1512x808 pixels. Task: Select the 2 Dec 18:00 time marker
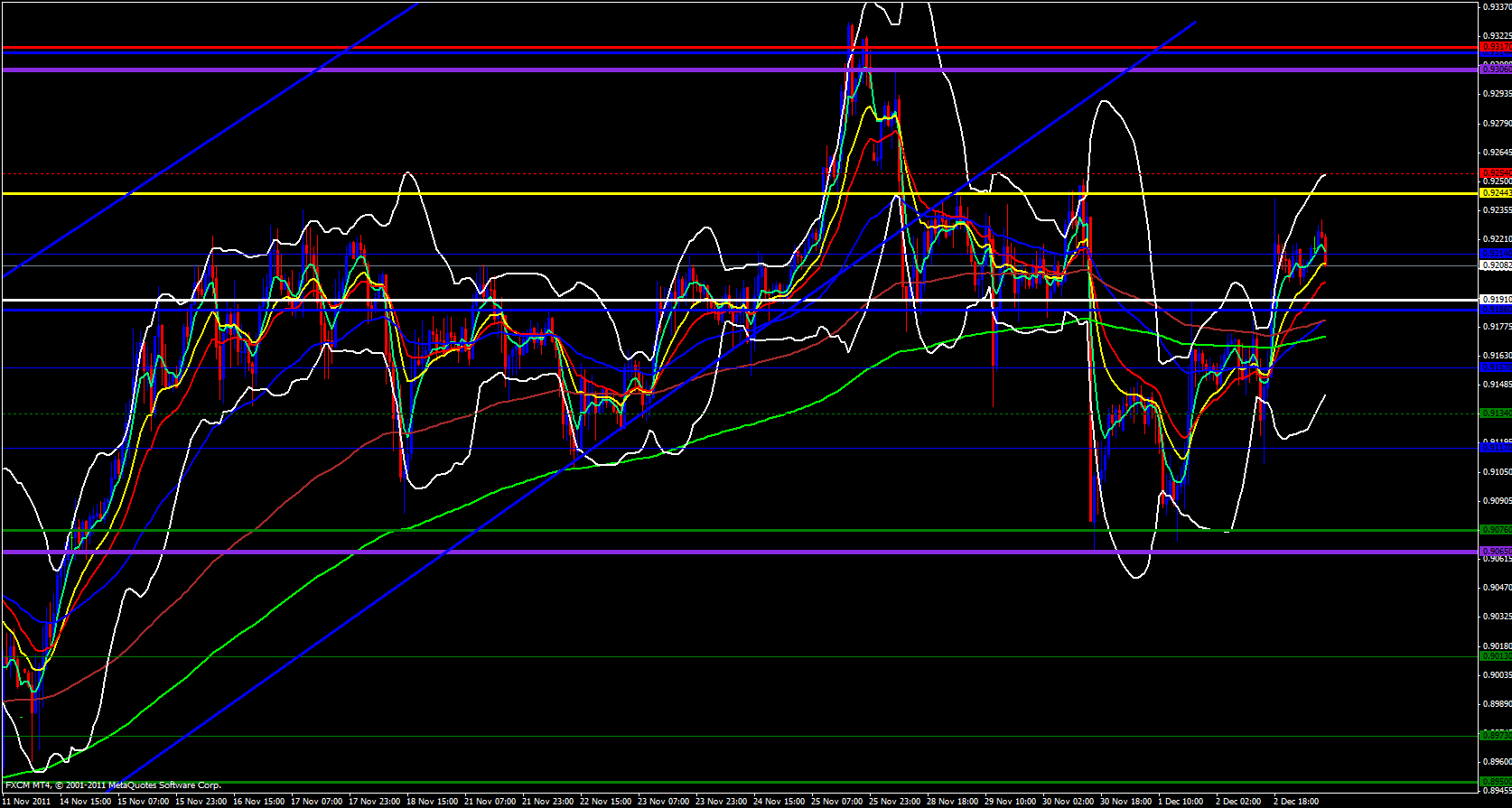click(1297, 801)
